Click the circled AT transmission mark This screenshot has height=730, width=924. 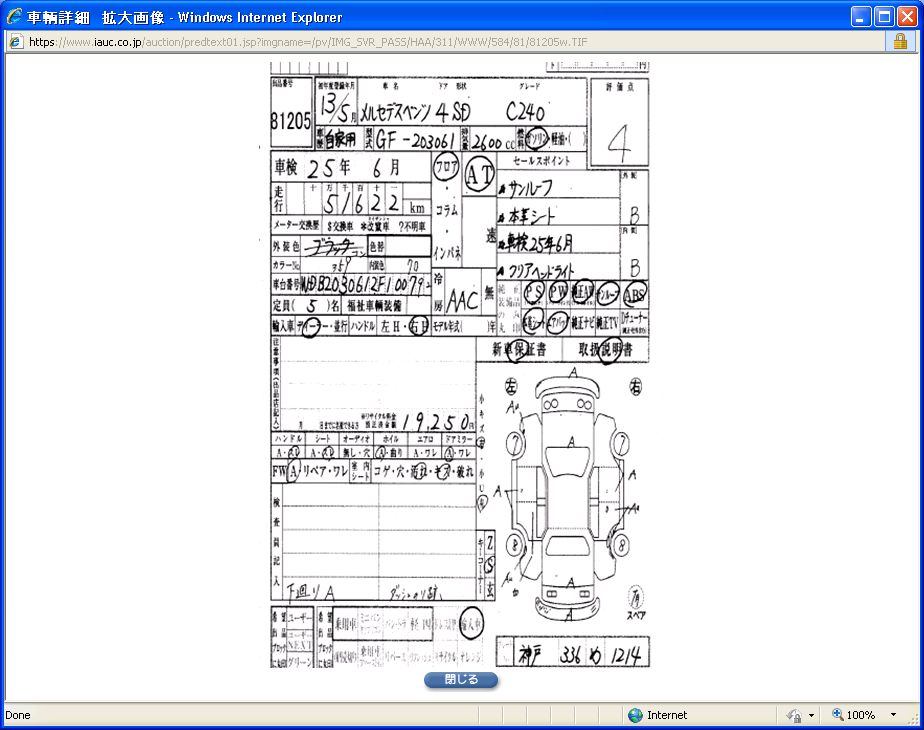479,175
